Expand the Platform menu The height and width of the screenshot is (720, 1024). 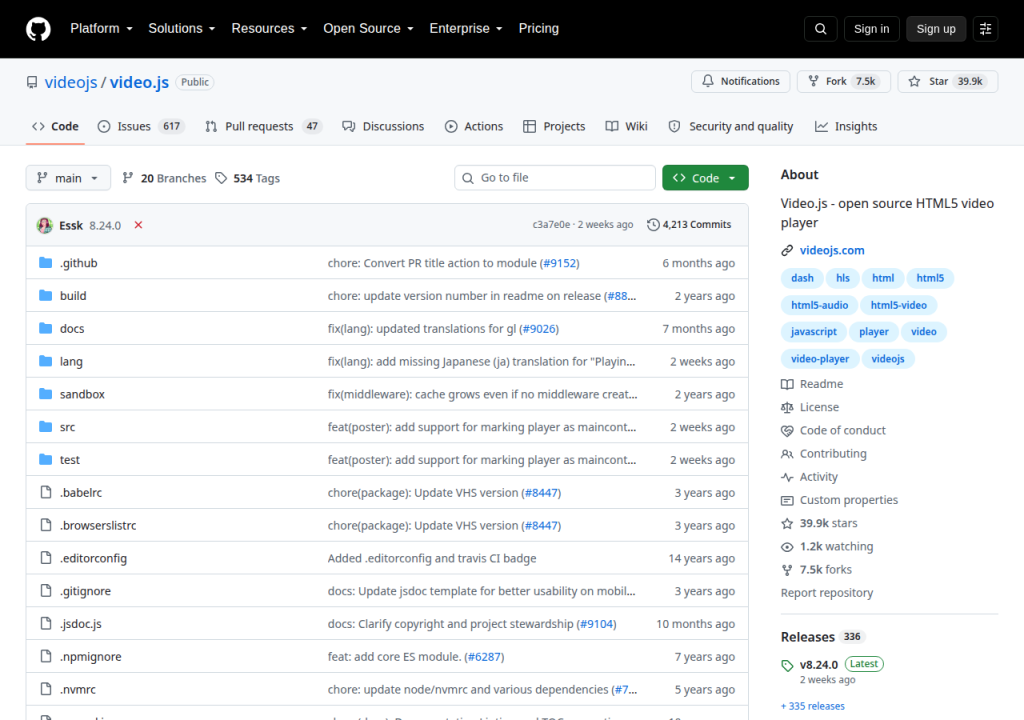(101, 29)
